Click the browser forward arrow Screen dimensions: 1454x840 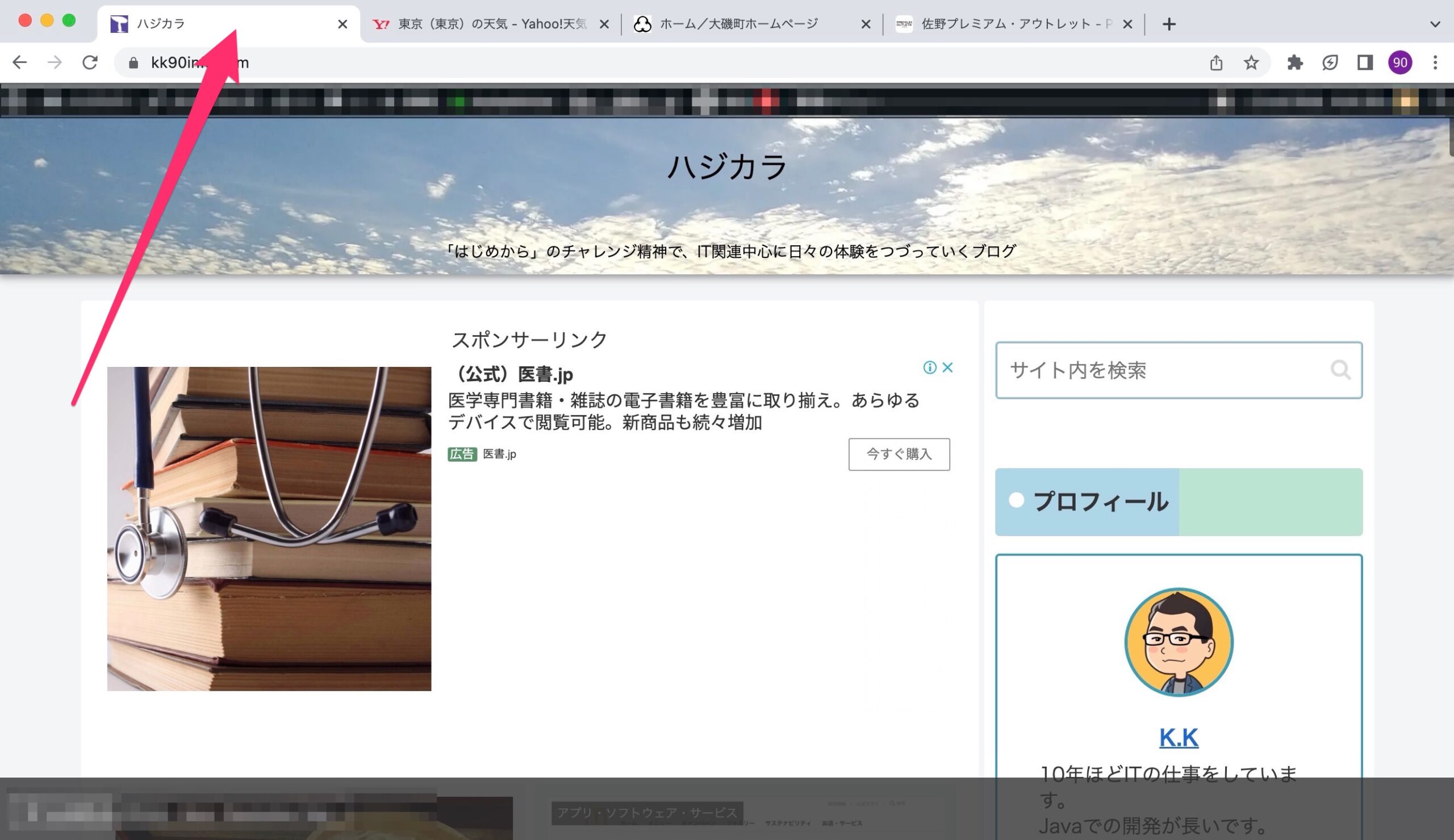tap(55, 62)
